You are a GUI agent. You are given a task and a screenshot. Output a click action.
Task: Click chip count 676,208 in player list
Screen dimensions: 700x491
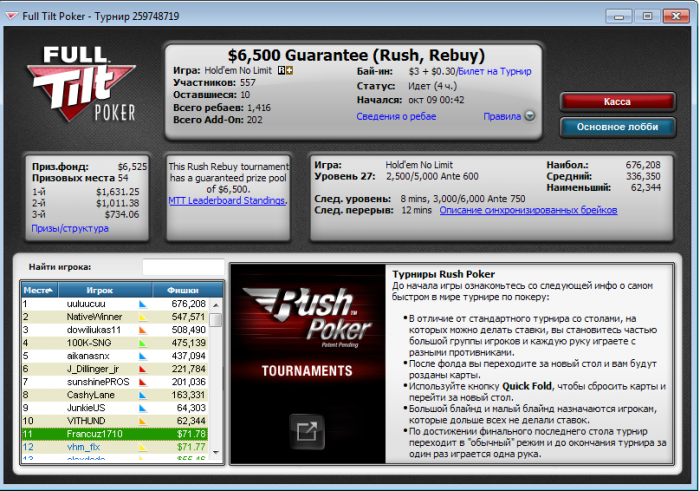coord(188,304)
